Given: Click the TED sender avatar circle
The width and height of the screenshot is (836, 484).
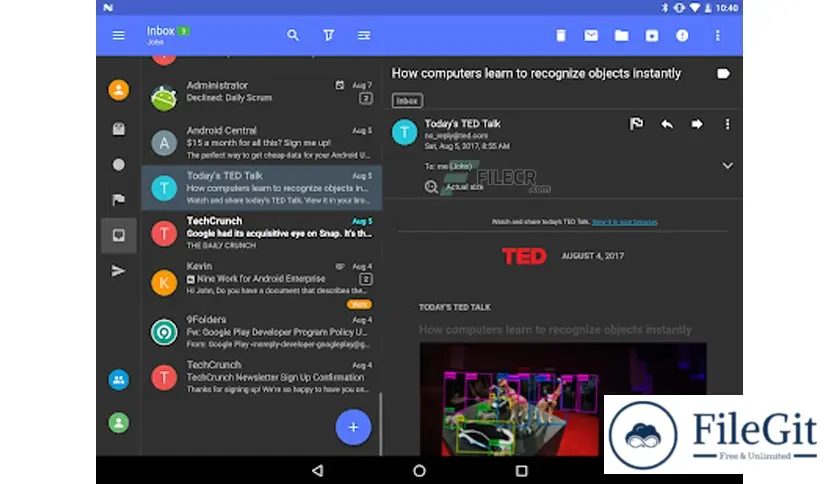Looking at the screenshot, I should pyautogui.click(x=405, y=132).
